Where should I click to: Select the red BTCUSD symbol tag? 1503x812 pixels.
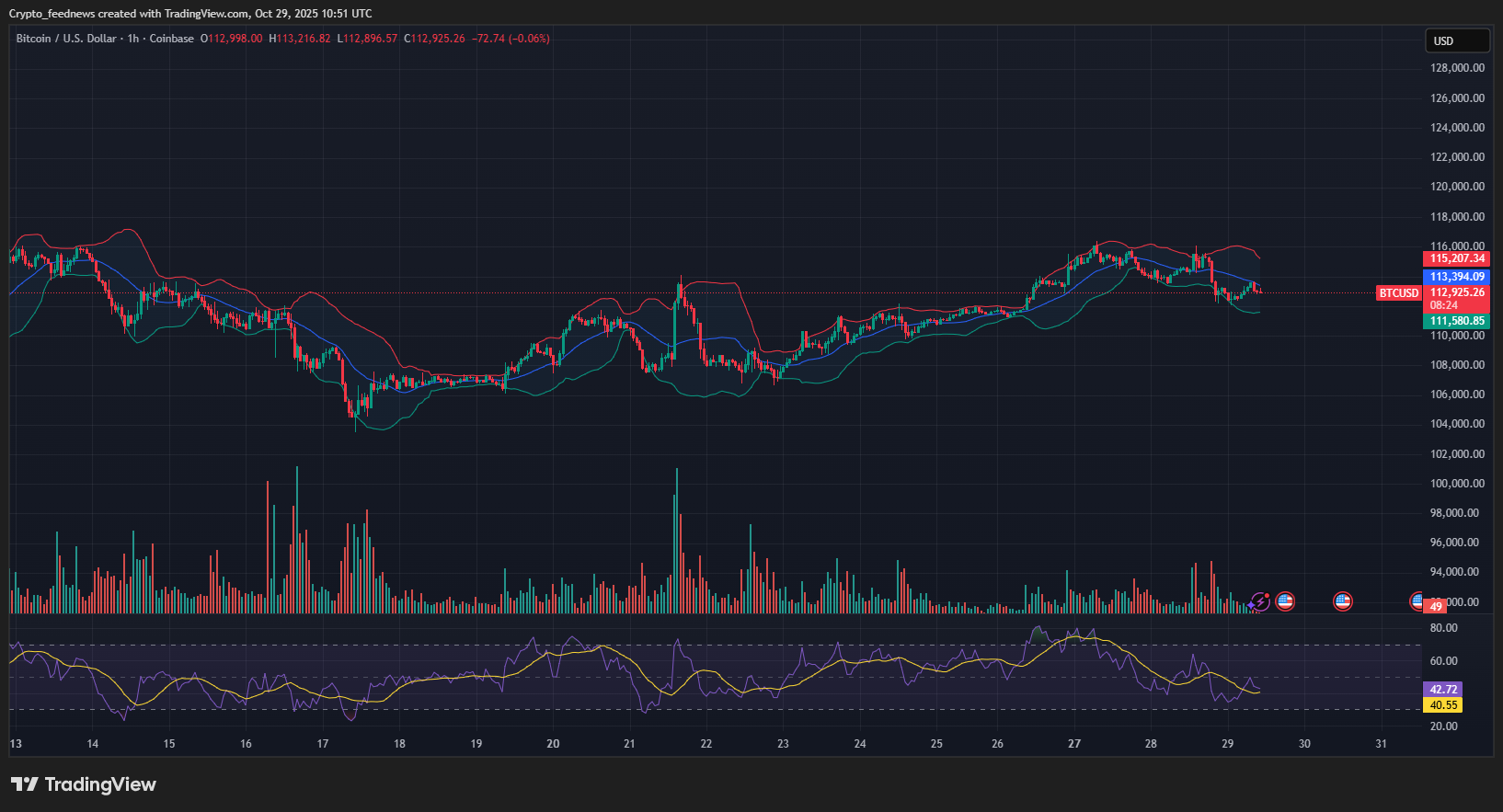pyautogui.click(x=1398, y=293)
